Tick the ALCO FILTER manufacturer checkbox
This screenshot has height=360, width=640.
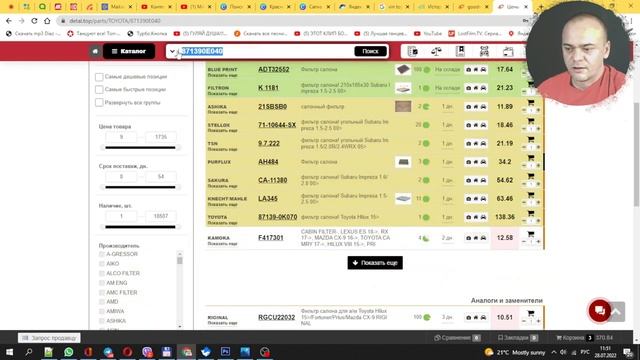click(x=102, y=273)
